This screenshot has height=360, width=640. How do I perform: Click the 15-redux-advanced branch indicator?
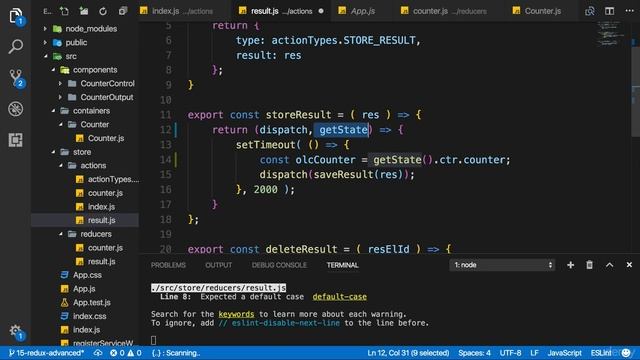[x=46, y=353]
